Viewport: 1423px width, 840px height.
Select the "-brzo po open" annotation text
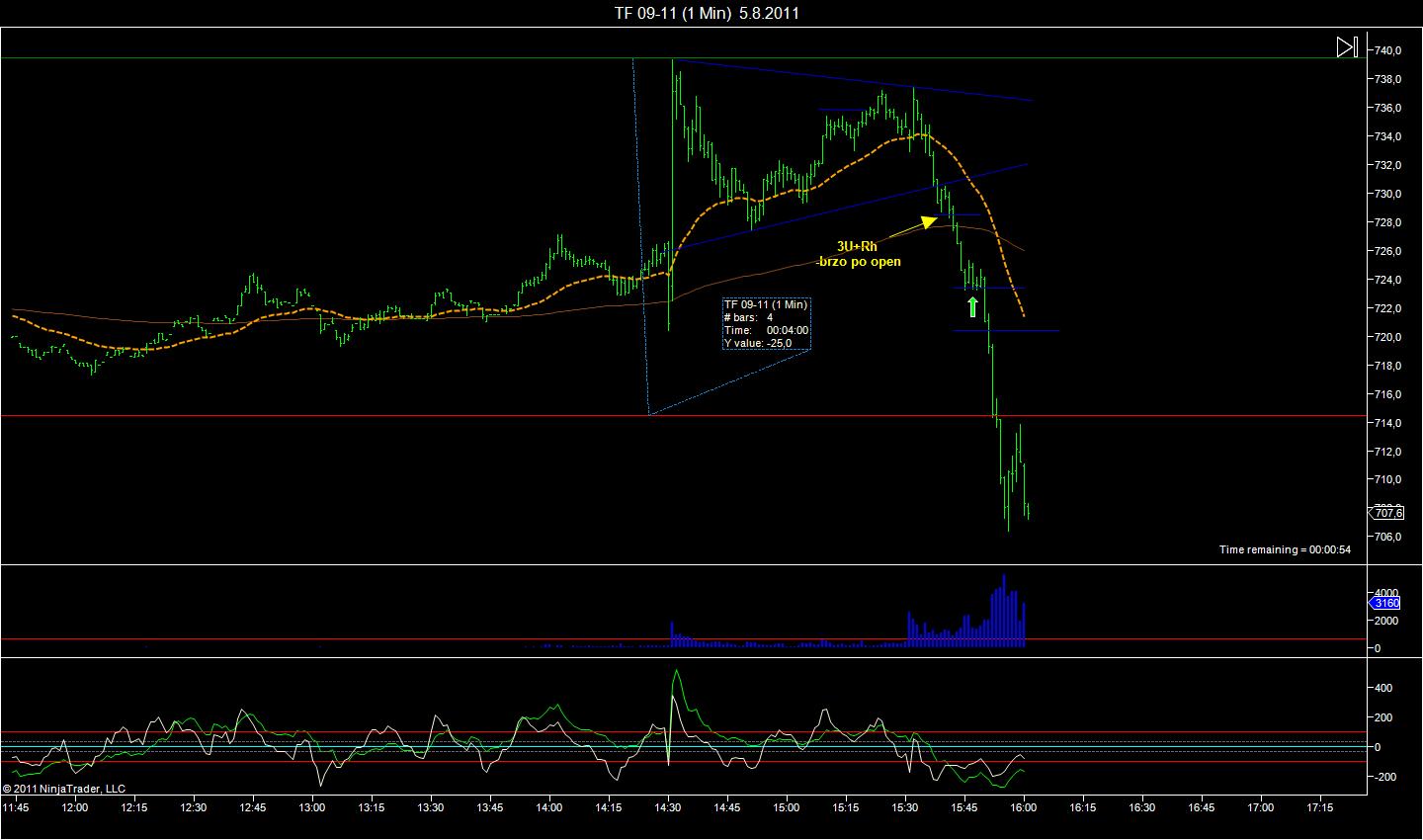click(859, 262)
